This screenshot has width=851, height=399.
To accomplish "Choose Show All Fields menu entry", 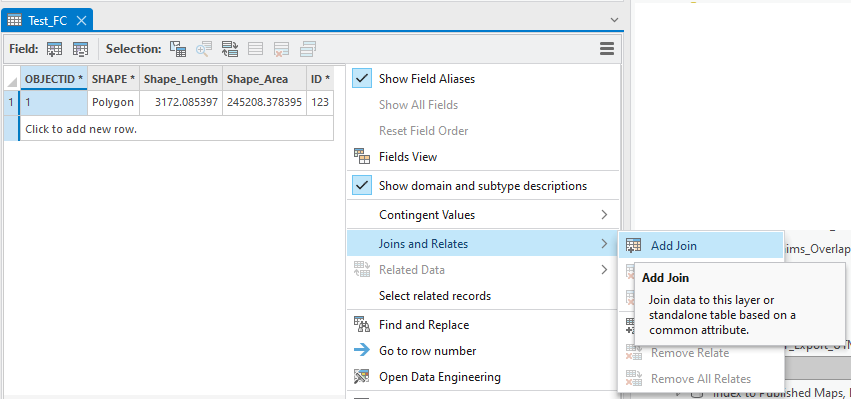I will pos(418,105).
